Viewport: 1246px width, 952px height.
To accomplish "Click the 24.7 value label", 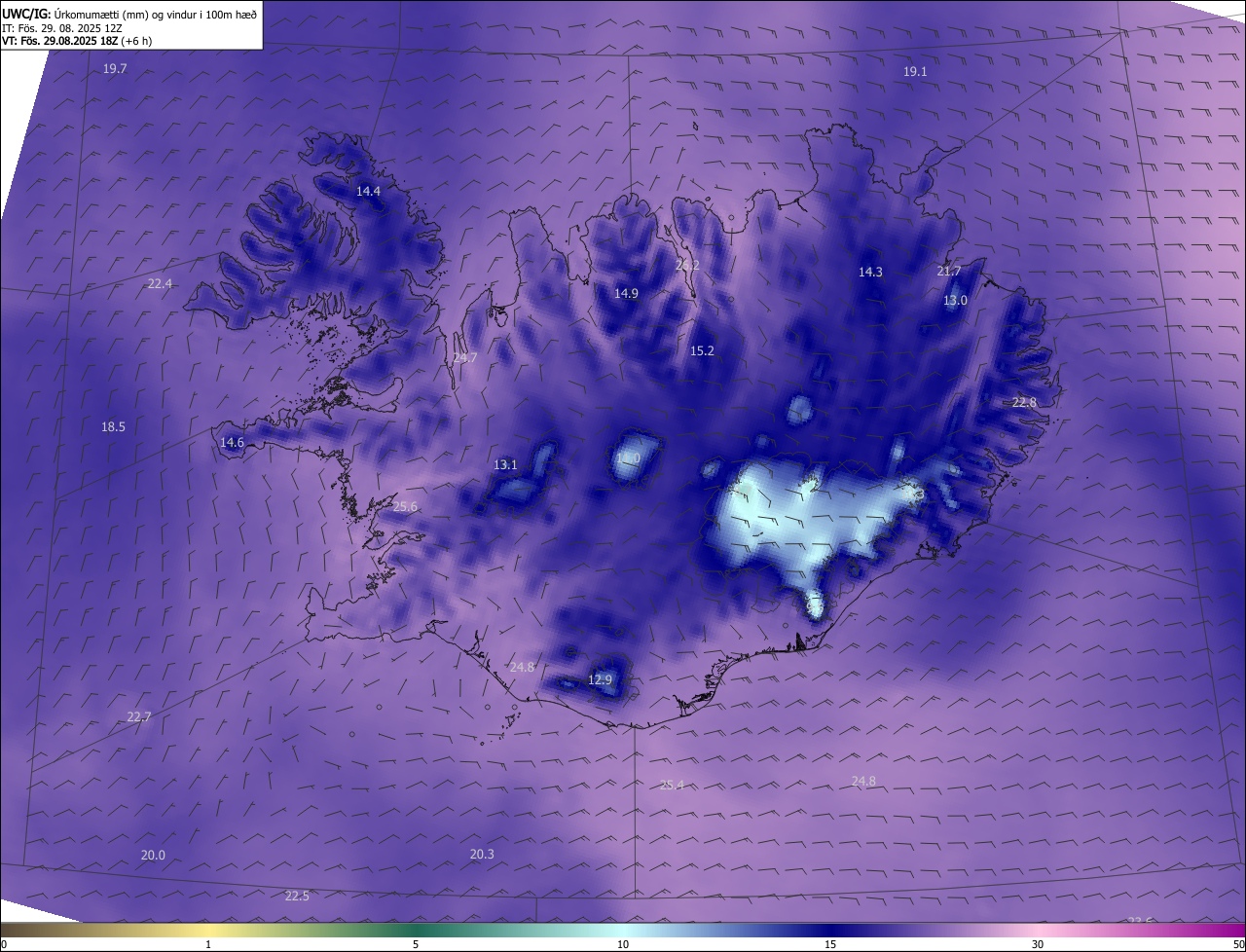I will [465, 358].
